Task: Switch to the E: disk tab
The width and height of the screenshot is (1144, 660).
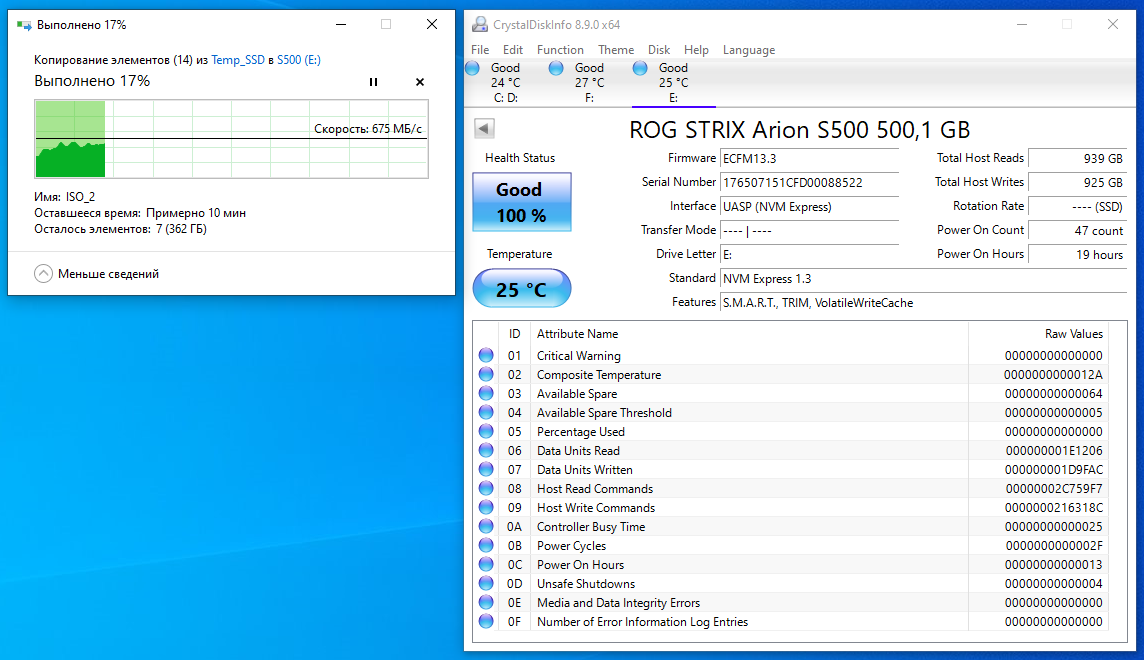Action: [x=673, y=82]
